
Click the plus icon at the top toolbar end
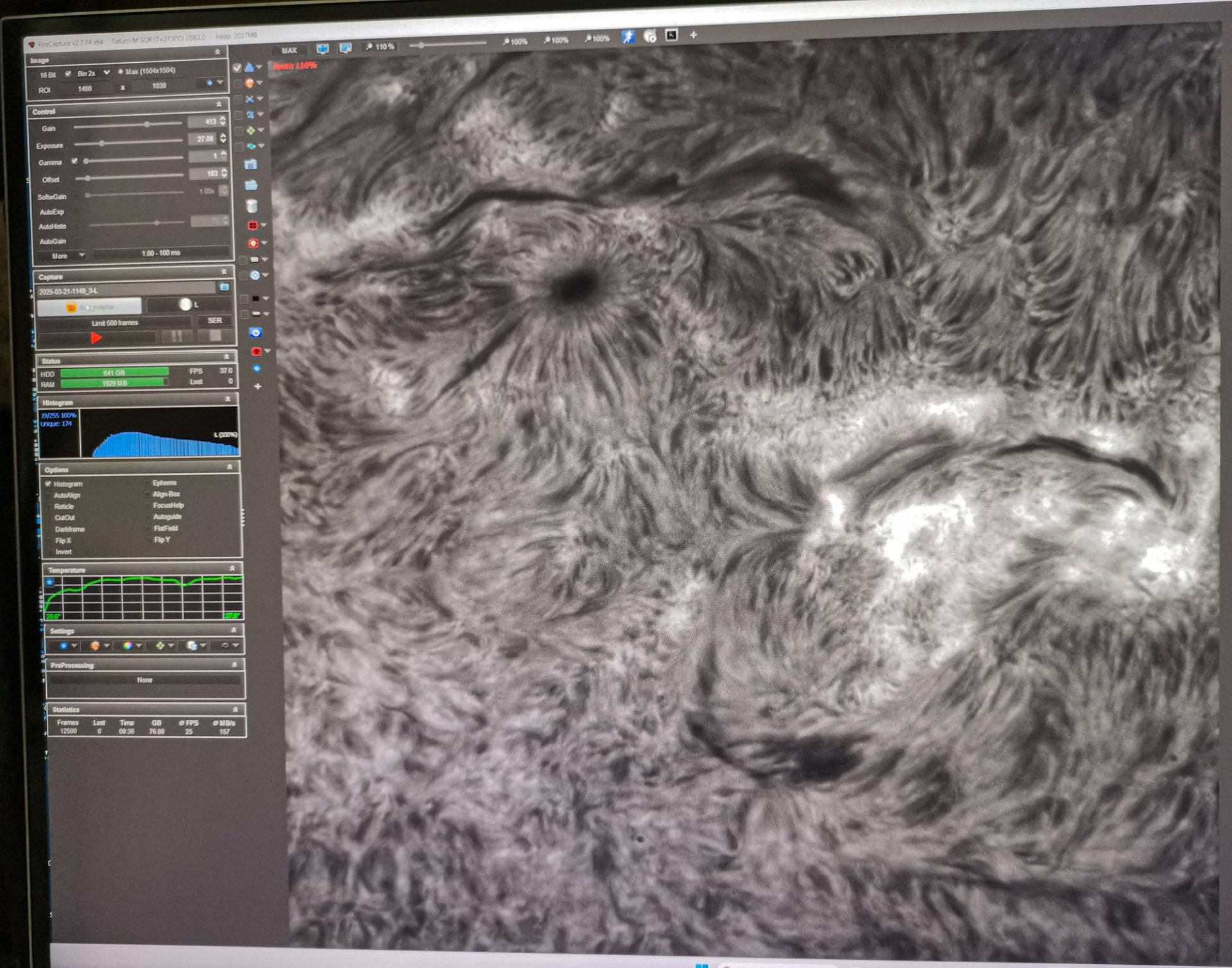click(x=694, y=35)
